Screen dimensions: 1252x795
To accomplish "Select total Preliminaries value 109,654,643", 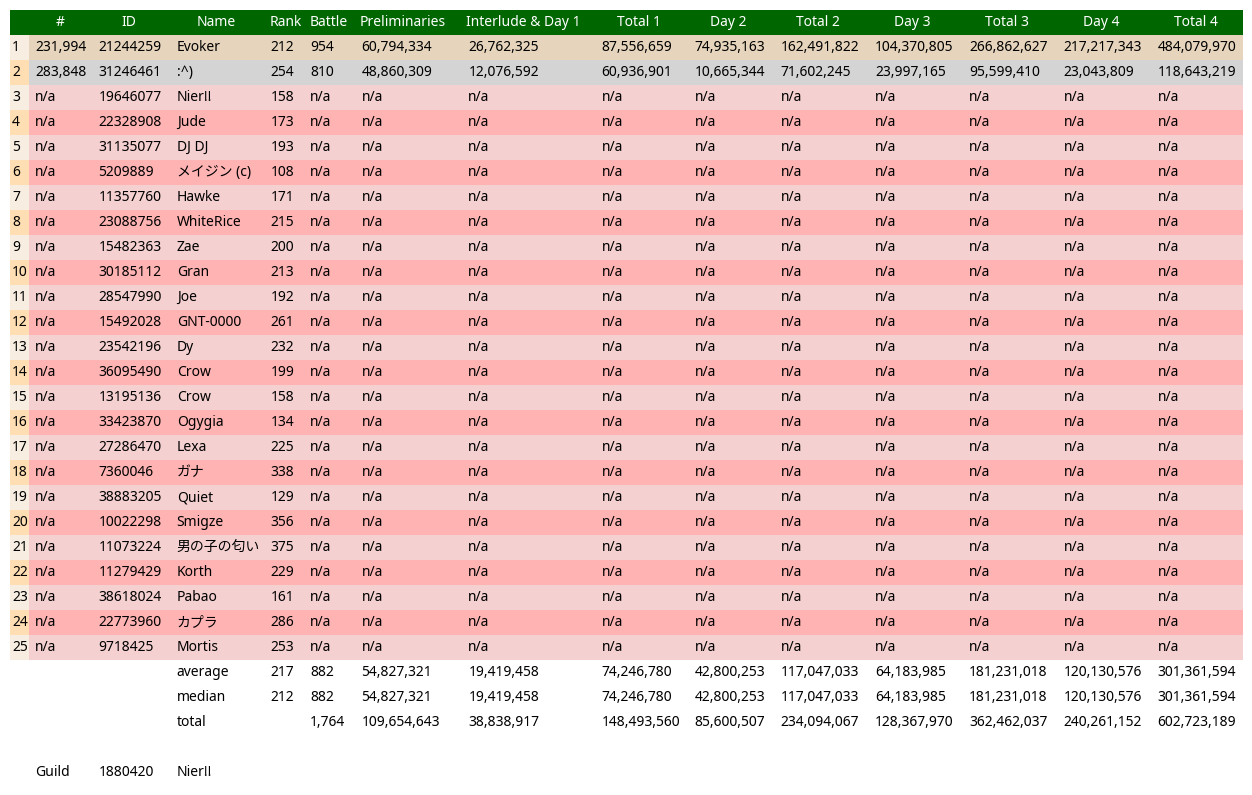I will [400, 721].
